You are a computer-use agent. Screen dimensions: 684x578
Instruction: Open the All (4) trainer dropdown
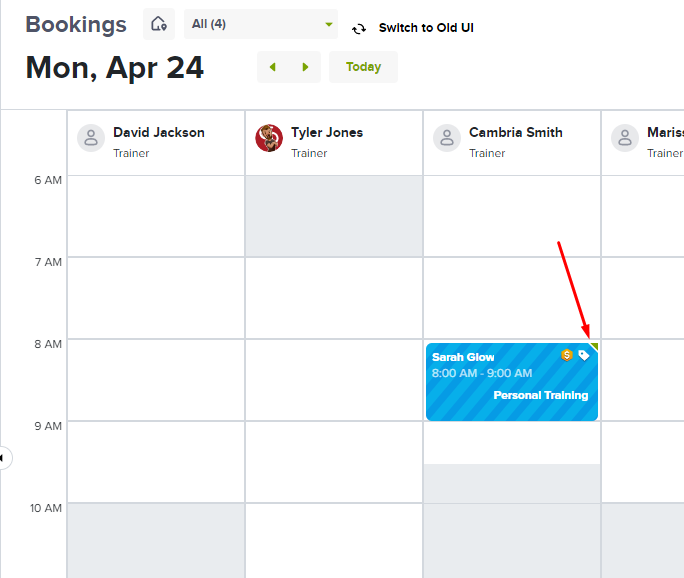click(261, 24)
